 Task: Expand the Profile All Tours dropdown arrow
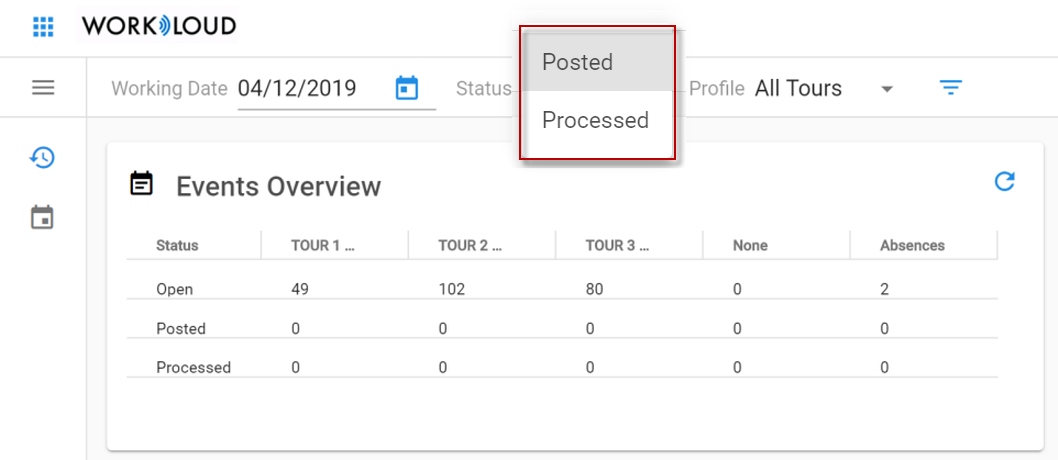(887, 89)
